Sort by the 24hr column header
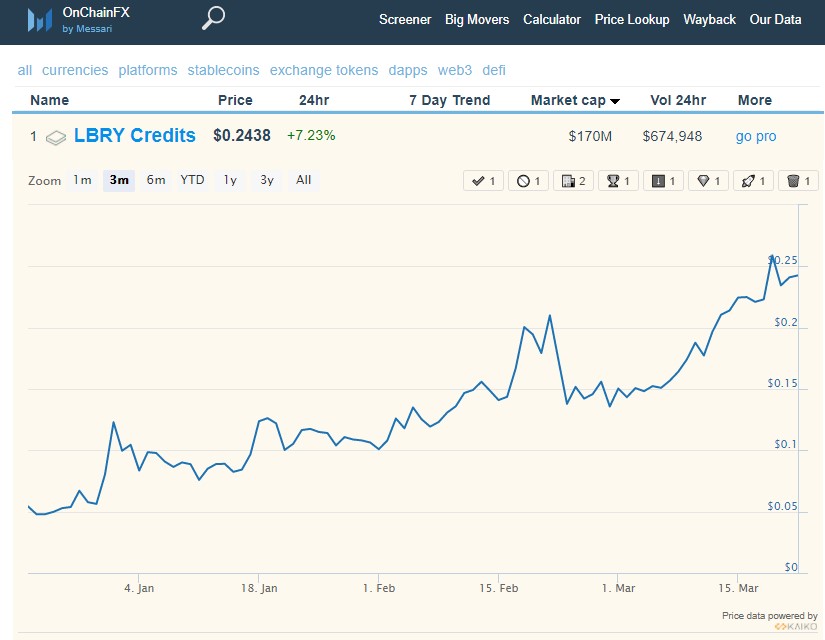 314,100
